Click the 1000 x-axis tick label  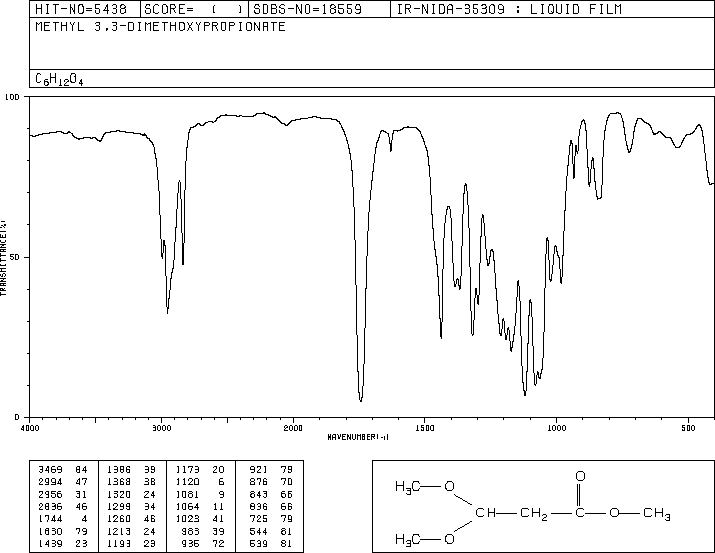556,428
